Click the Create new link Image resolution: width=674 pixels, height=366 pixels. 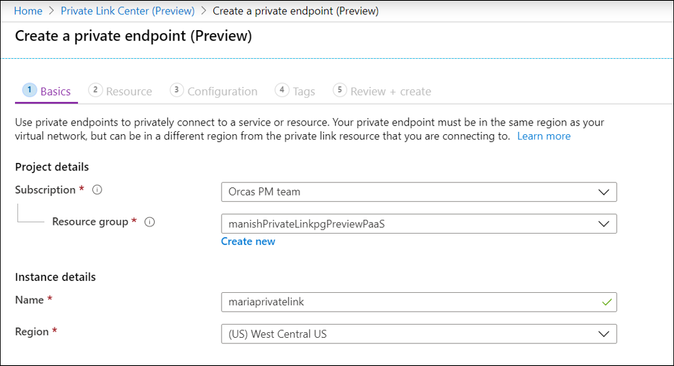tap(248, 242)
